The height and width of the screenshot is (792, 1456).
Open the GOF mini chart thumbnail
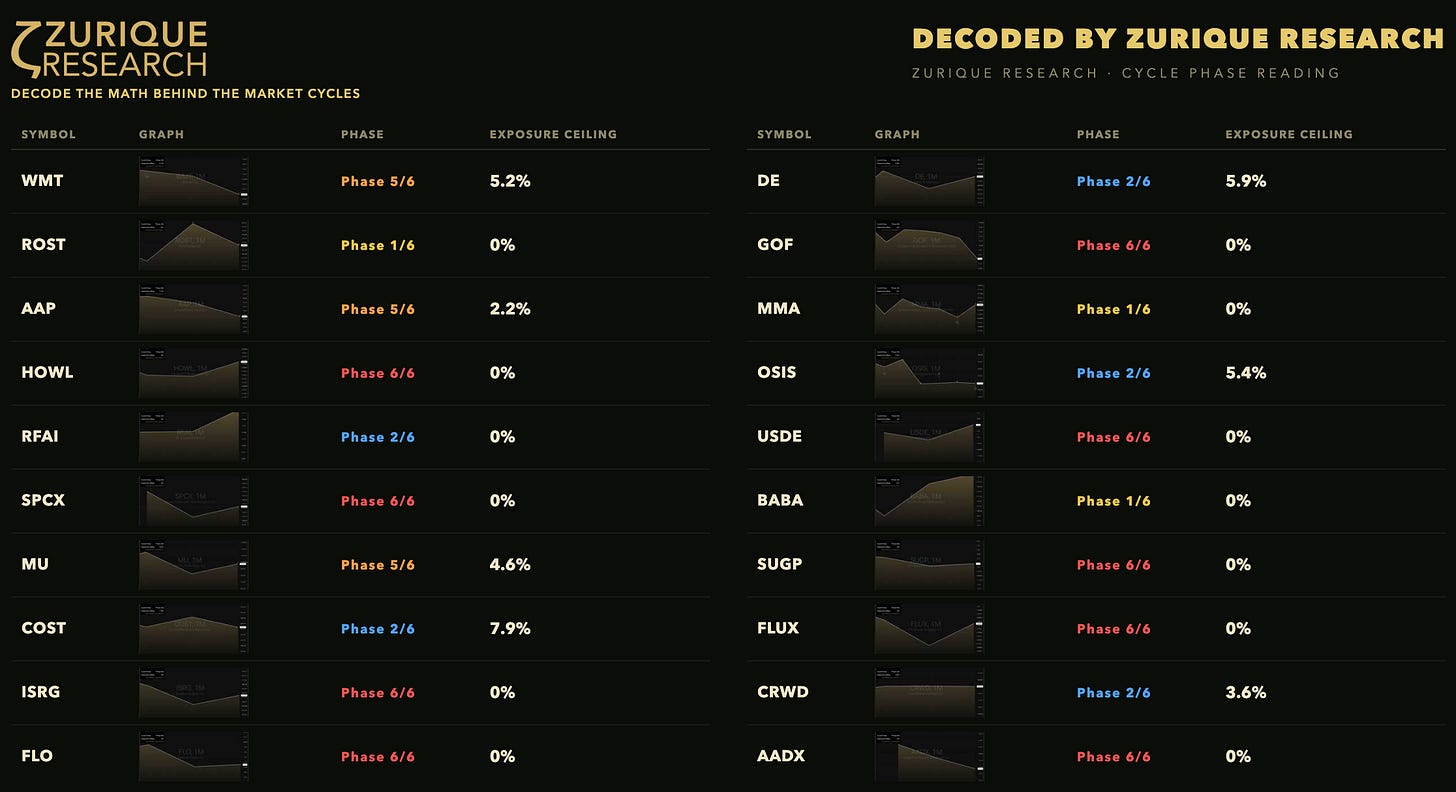point(929,245)
